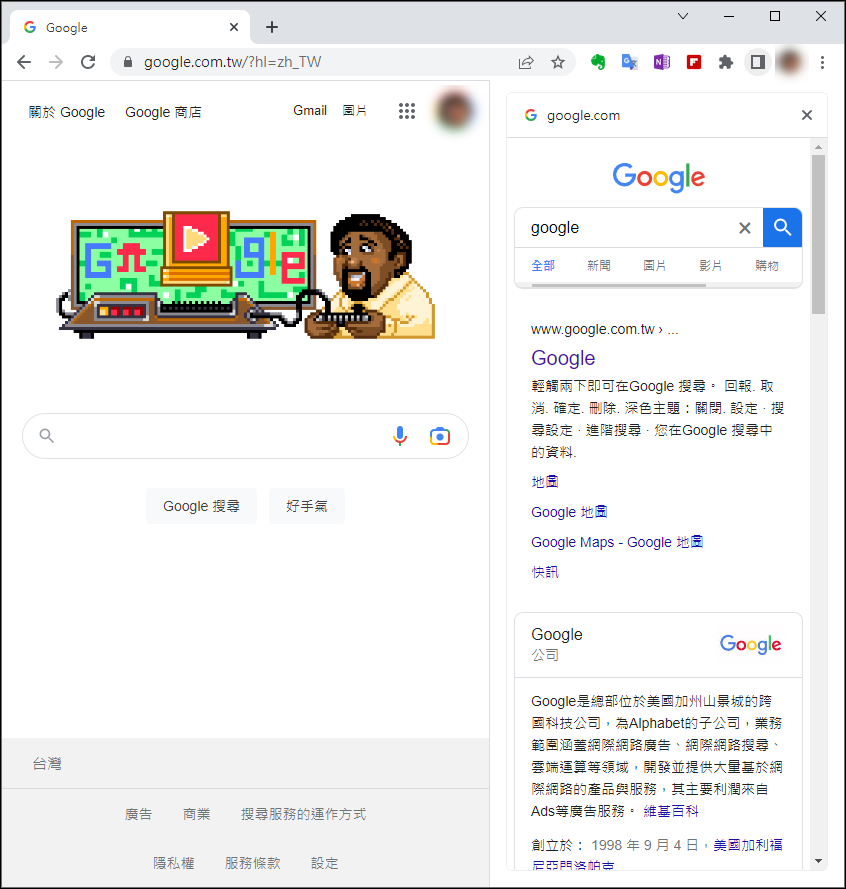846x889 pixels.
Task: Clear the side panel search text
Action: coord(745,228)
